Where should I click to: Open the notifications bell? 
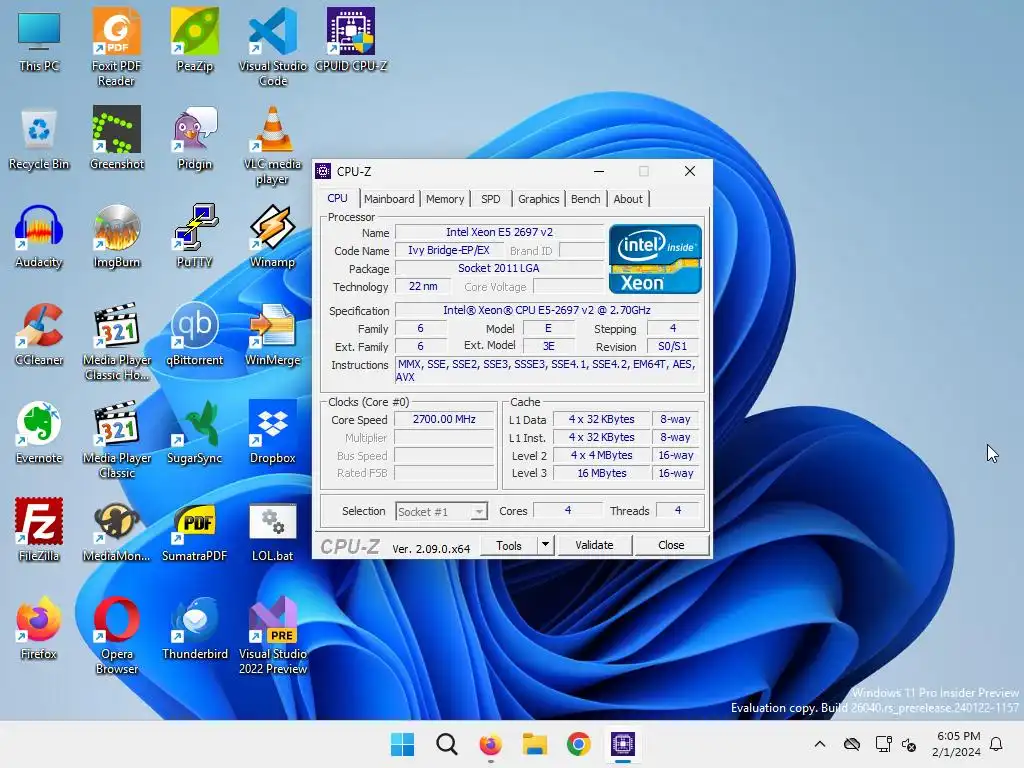(x=996, y=744)
